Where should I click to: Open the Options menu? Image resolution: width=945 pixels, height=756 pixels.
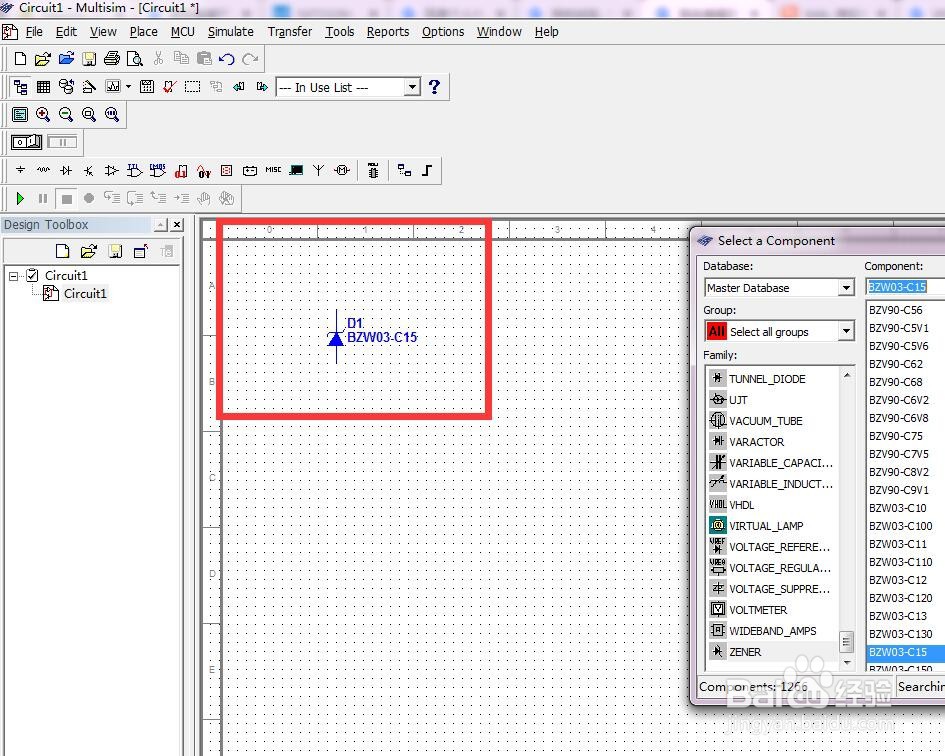pyautogui.click(x=442, y=31)
